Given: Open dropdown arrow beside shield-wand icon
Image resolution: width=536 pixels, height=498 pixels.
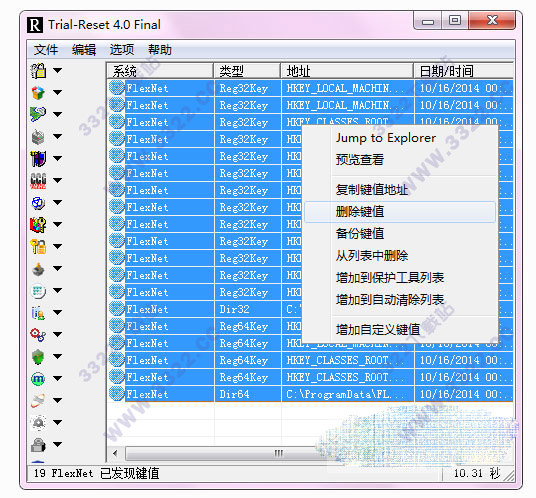Looking at the screenshot, I should 57,158.
